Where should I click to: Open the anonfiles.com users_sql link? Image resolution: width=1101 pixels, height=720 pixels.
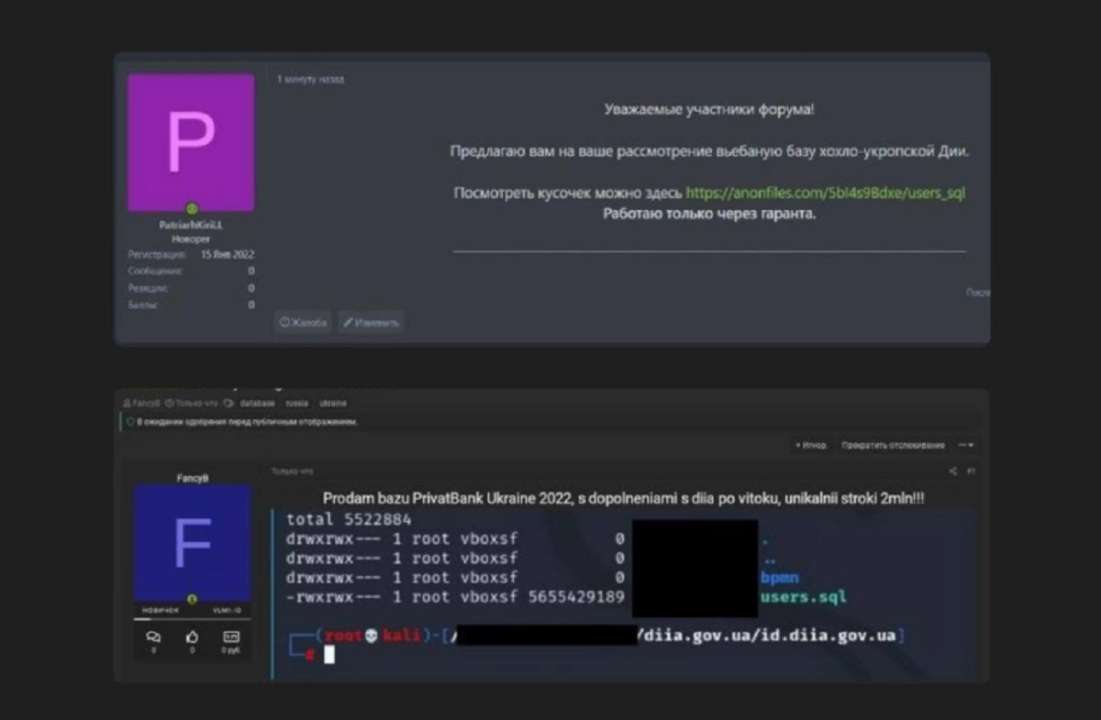(x=825, y=192)
